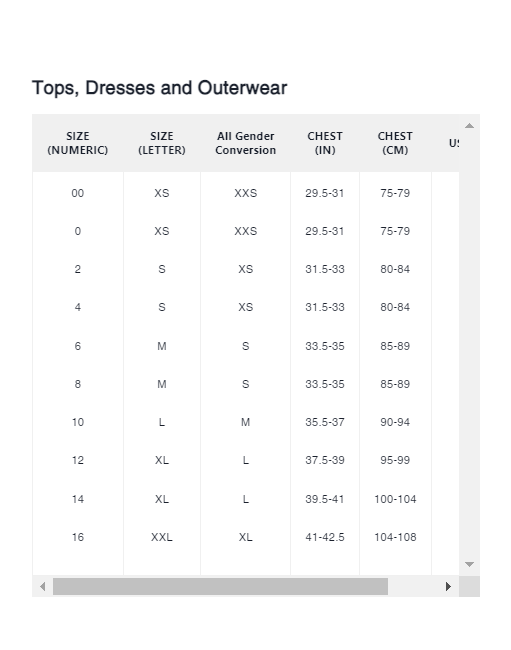
Task: Select the XXL letter size cell
Action: 162,537
